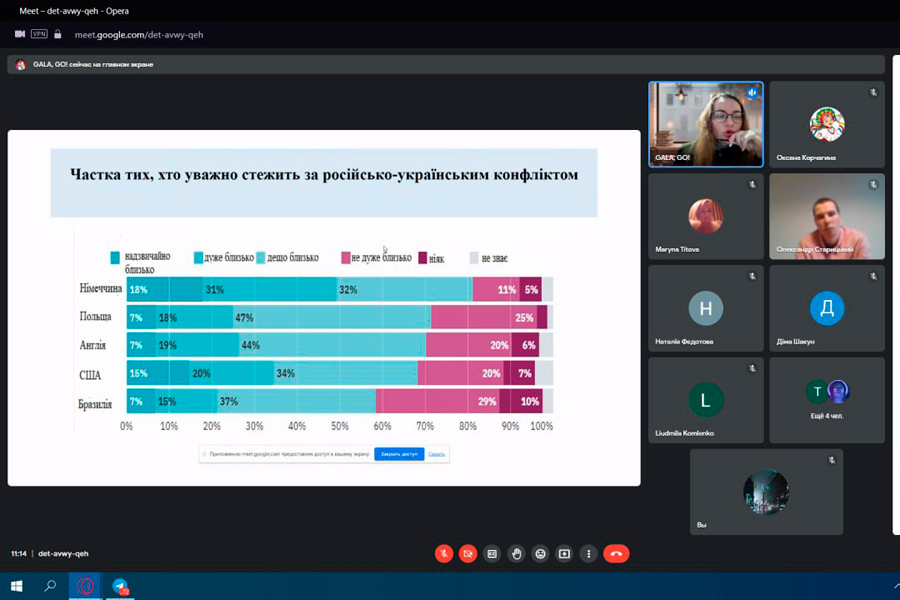
Task: Select Наталія Федотова participant tile
Action: coord(706,308)
